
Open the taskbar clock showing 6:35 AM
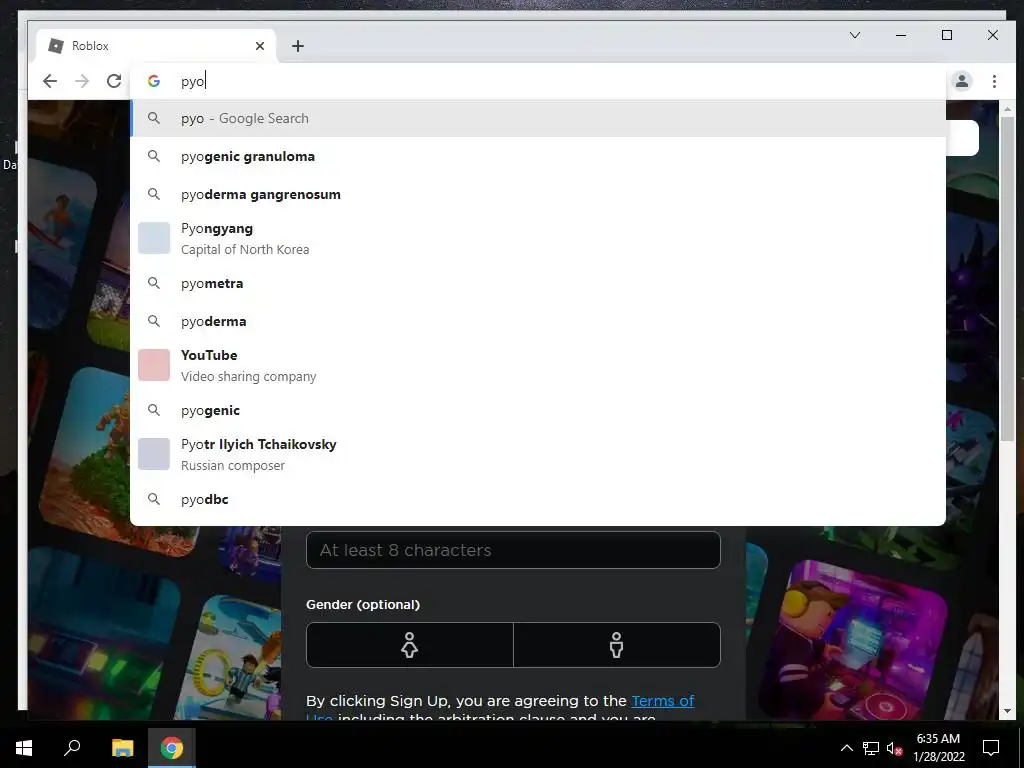pos(938,748)
